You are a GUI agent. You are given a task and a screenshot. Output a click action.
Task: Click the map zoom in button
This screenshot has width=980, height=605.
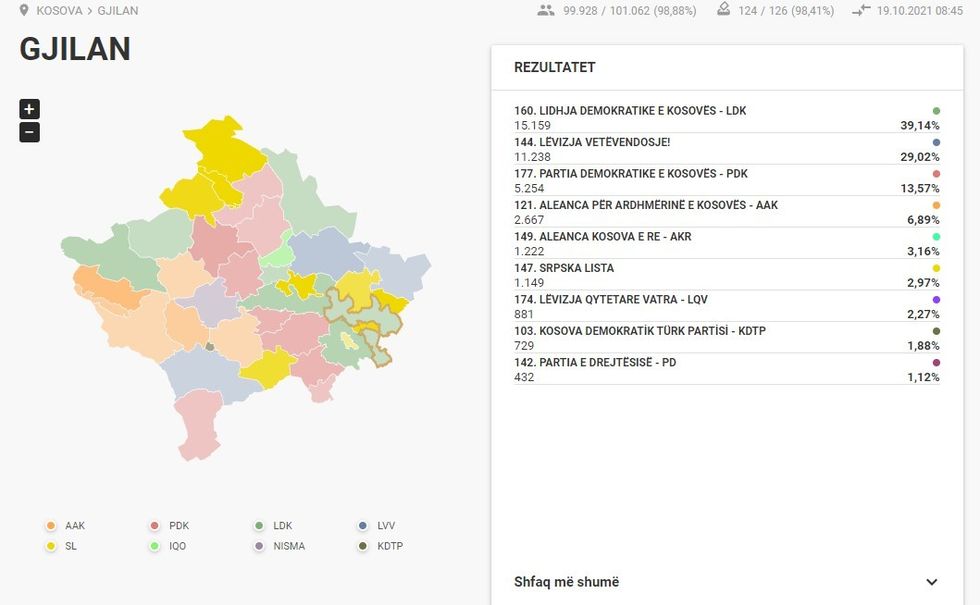click(29, 109)
